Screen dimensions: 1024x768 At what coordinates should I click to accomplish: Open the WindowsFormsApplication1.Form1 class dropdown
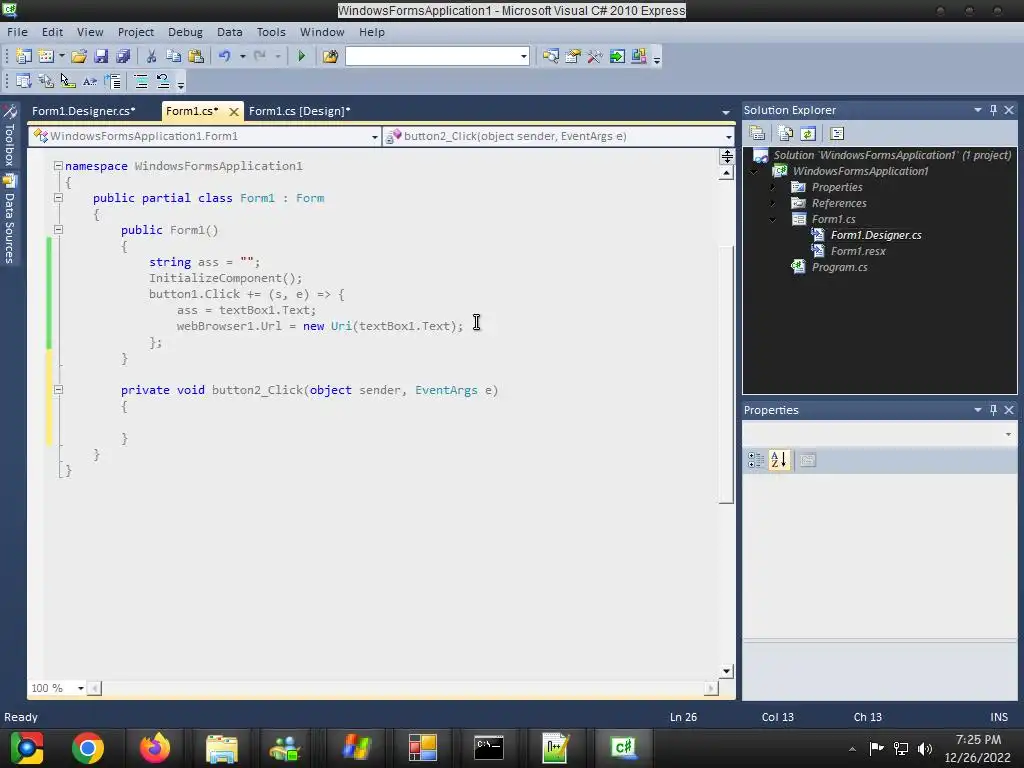(375, 136)
